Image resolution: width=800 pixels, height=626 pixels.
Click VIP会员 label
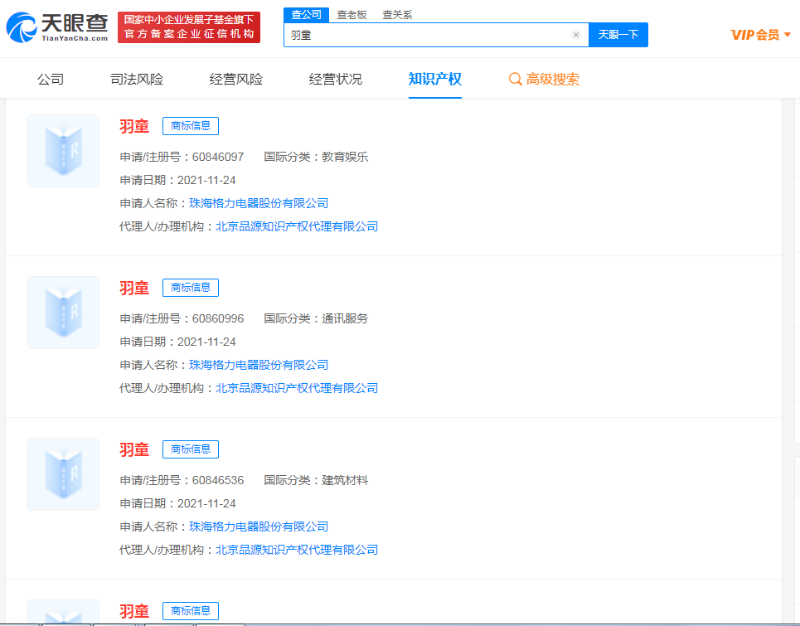755,35
